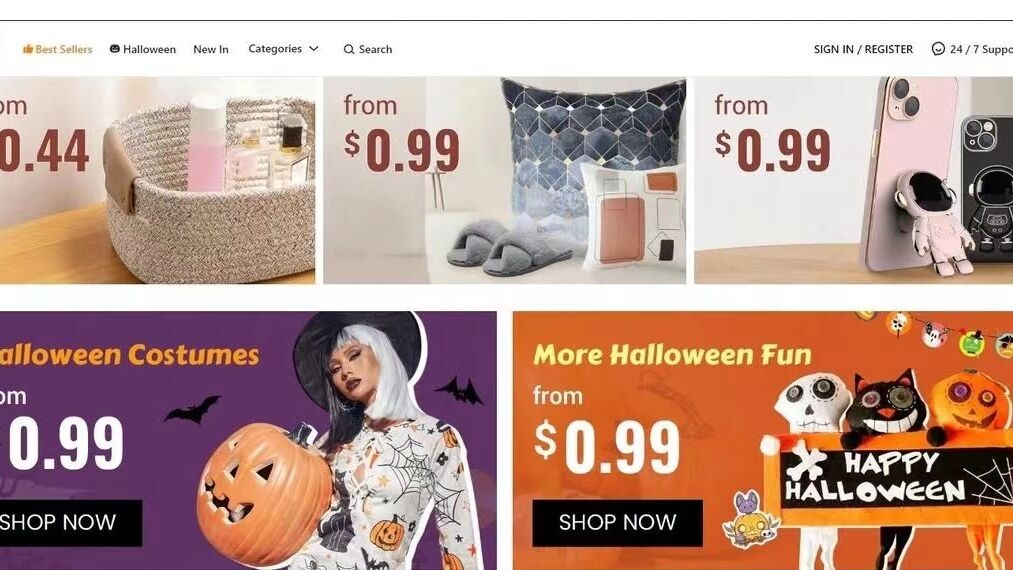The width and height of the screenshot is (1013, 570).
Task: Click the Halloween Costumes banner heading
Action: pos(129,355)
